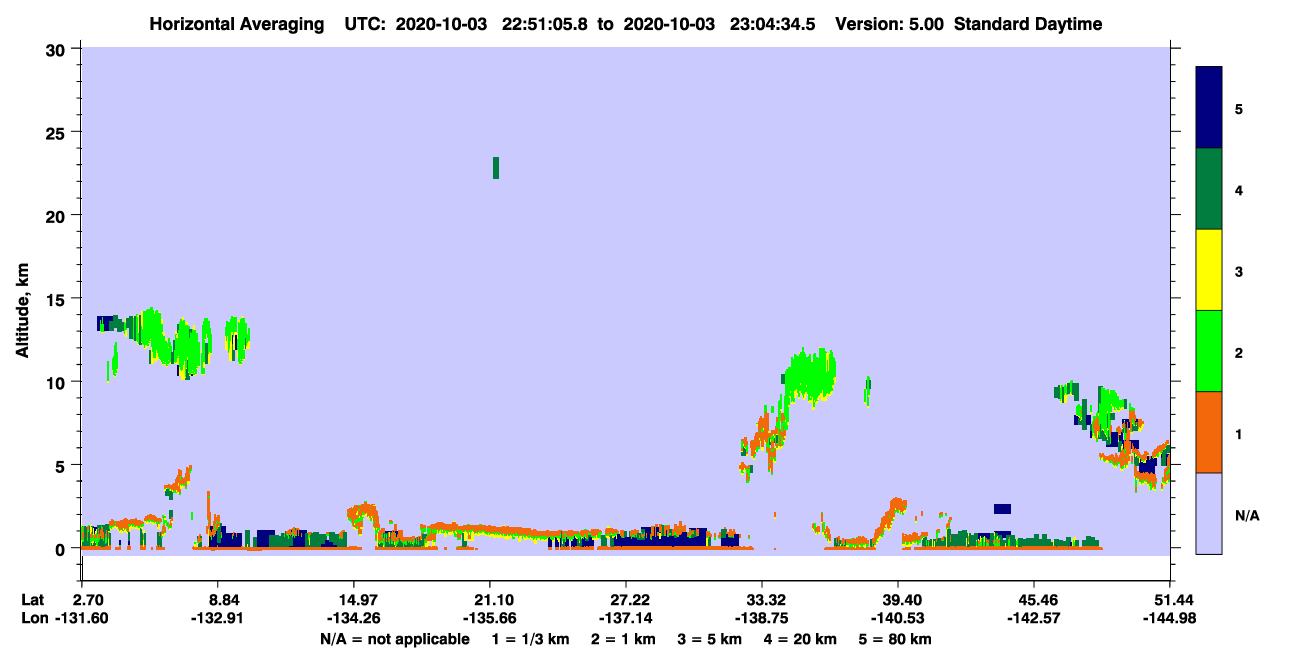Image resolution: width=1300 pixels, height=667 pixels.
Task: Click the longitude value -134.26
Action: (353, 618)
